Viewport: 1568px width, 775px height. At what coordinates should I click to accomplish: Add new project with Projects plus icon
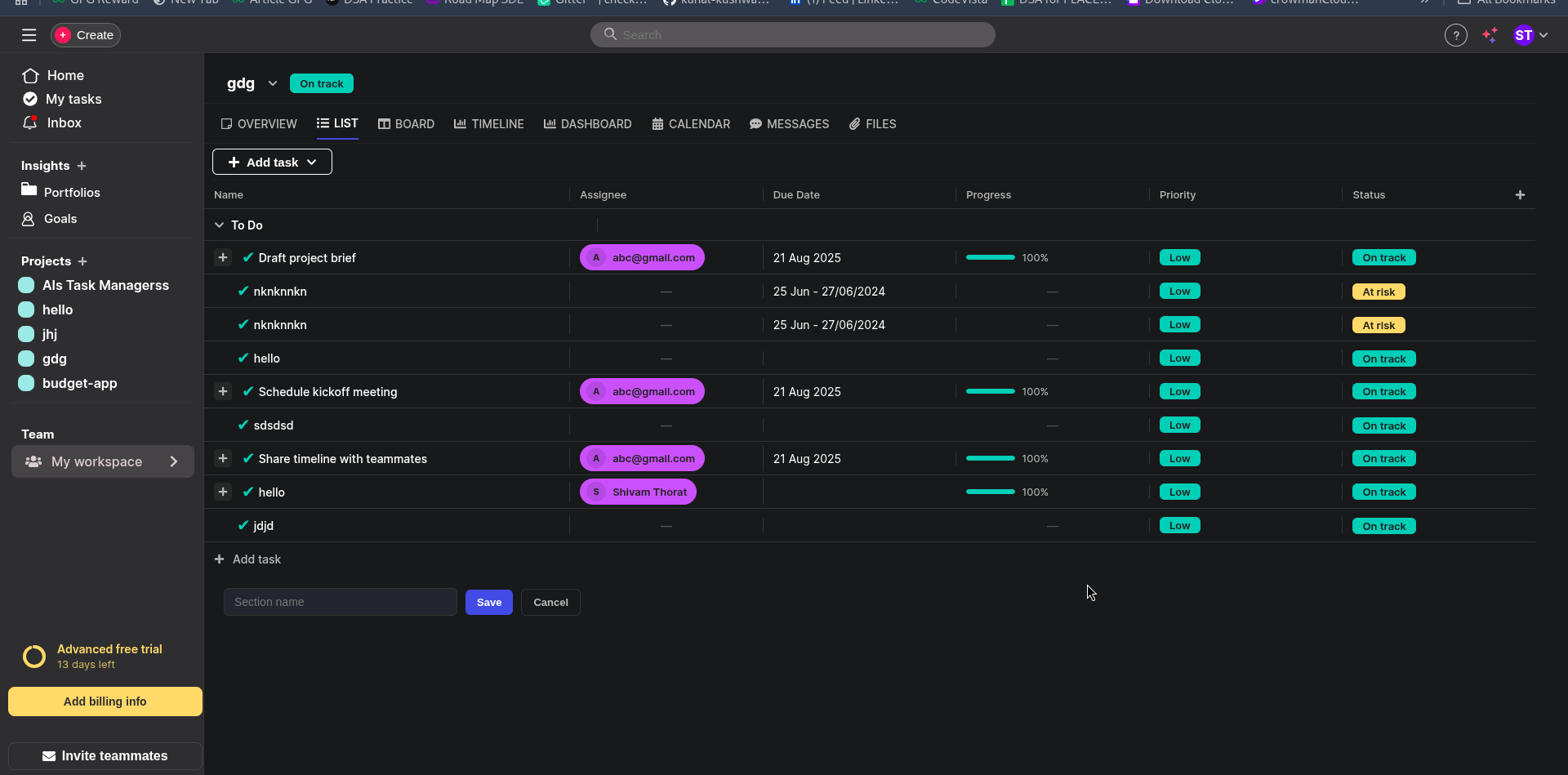pos(82,261)
